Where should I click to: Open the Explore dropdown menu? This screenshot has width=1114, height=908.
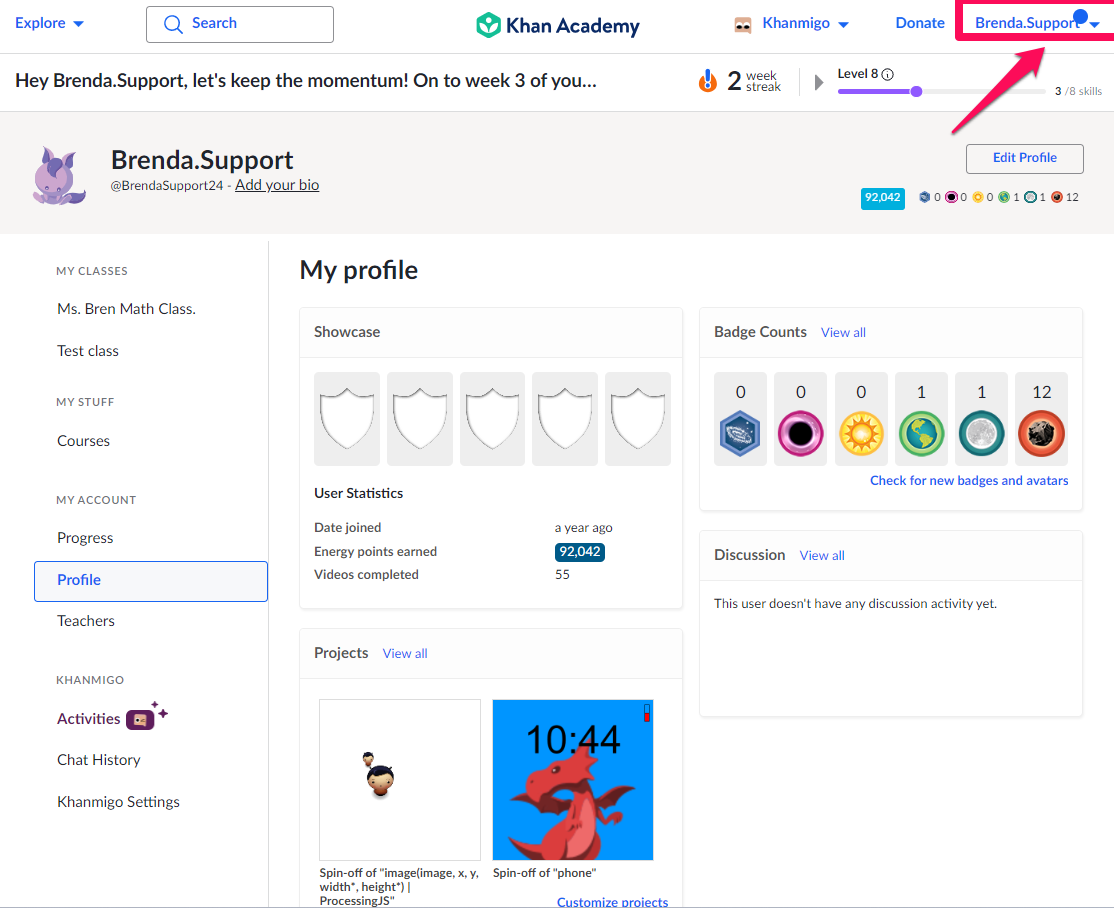[49, 23]
